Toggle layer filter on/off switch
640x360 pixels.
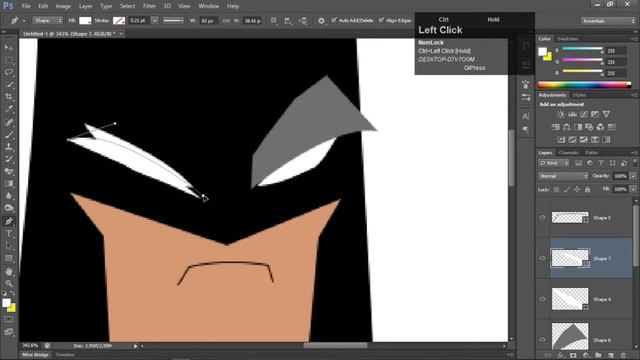[x=635, y=162]
